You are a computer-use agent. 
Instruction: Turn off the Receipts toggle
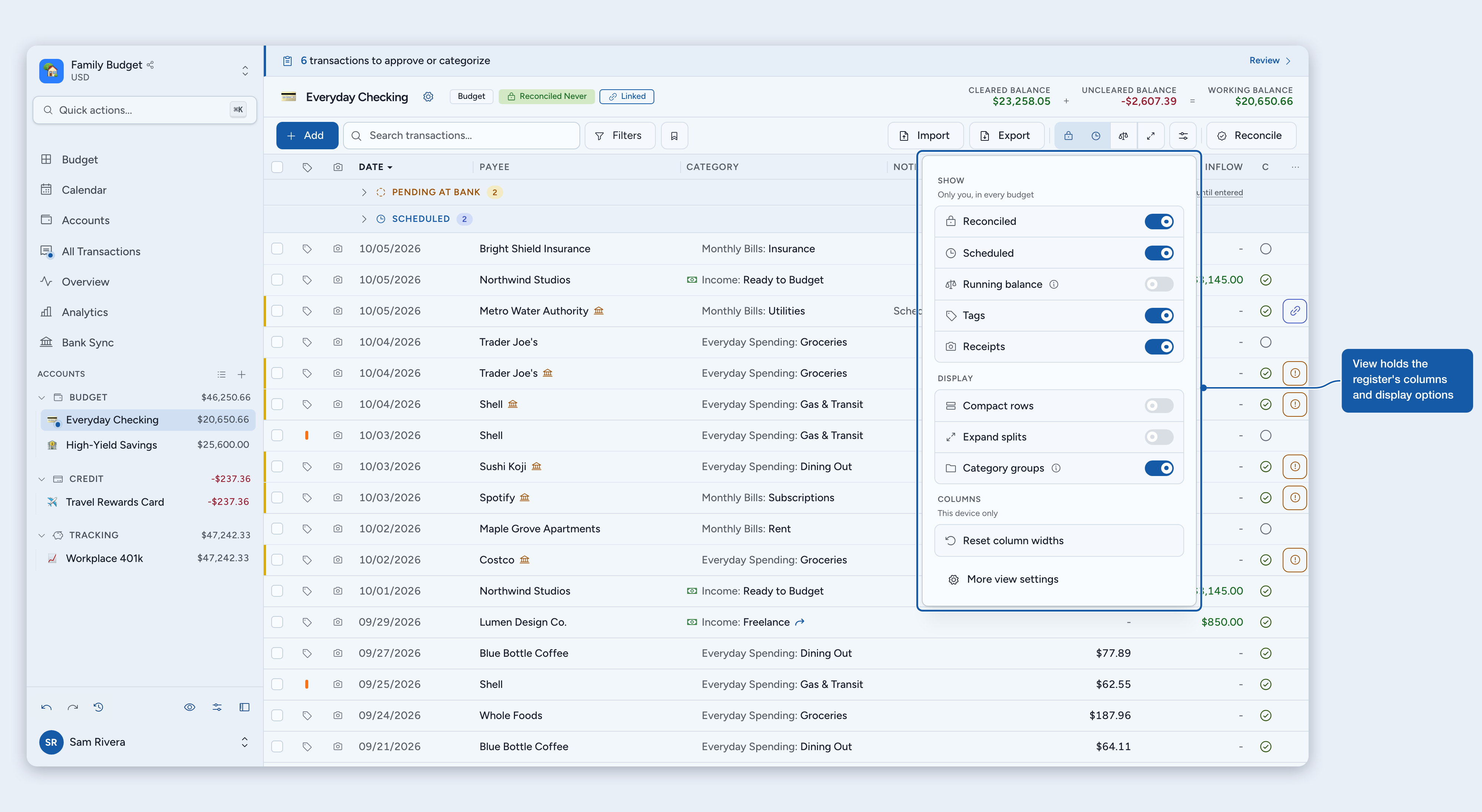click(1159, 347)
